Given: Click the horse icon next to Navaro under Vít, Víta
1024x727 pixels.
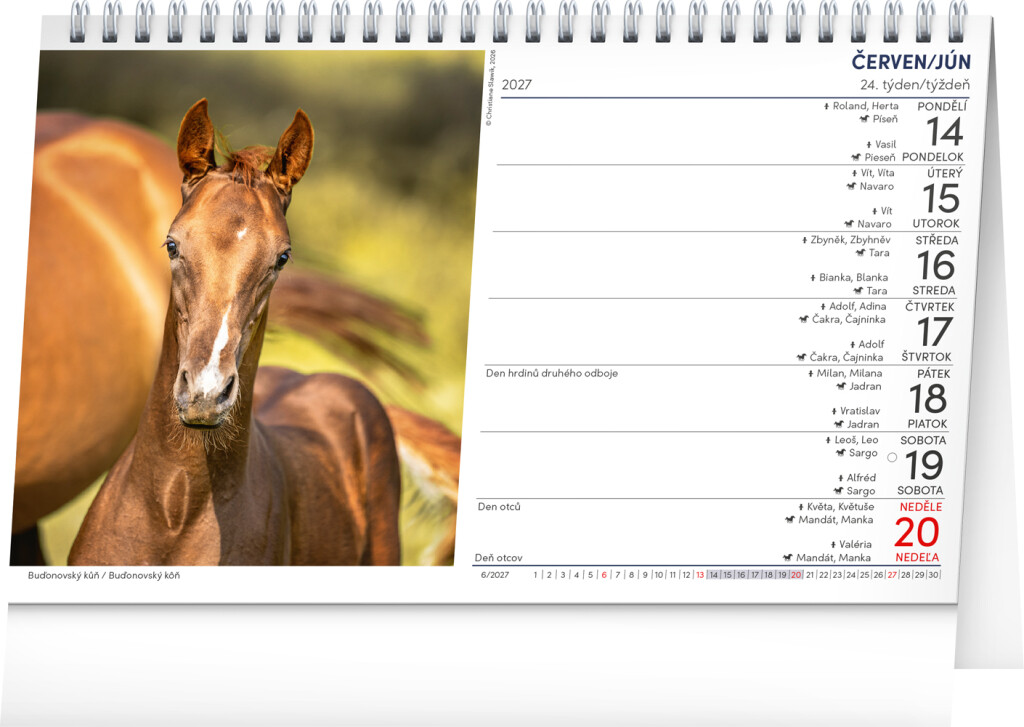Looking at the screenshot, I should (852, 186).
